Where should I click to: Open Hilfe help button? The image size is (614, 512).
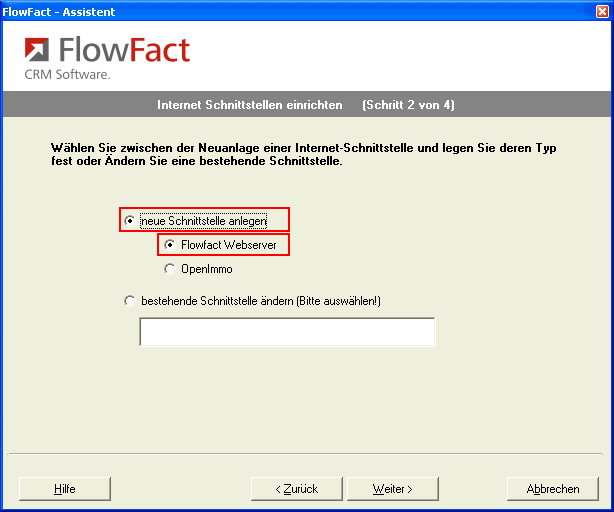point(65,489)
